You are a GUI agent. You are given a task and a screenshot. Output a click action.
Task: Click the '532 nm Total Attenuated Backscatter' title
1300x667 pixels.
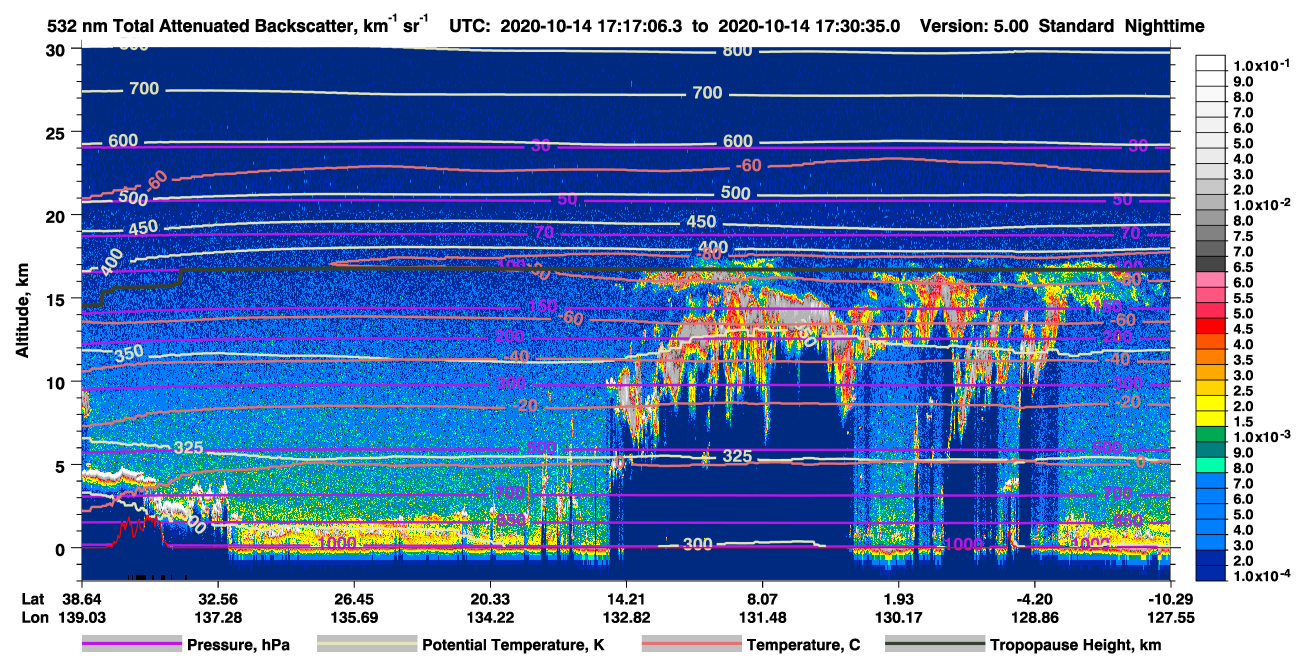(x=205, y=25)
